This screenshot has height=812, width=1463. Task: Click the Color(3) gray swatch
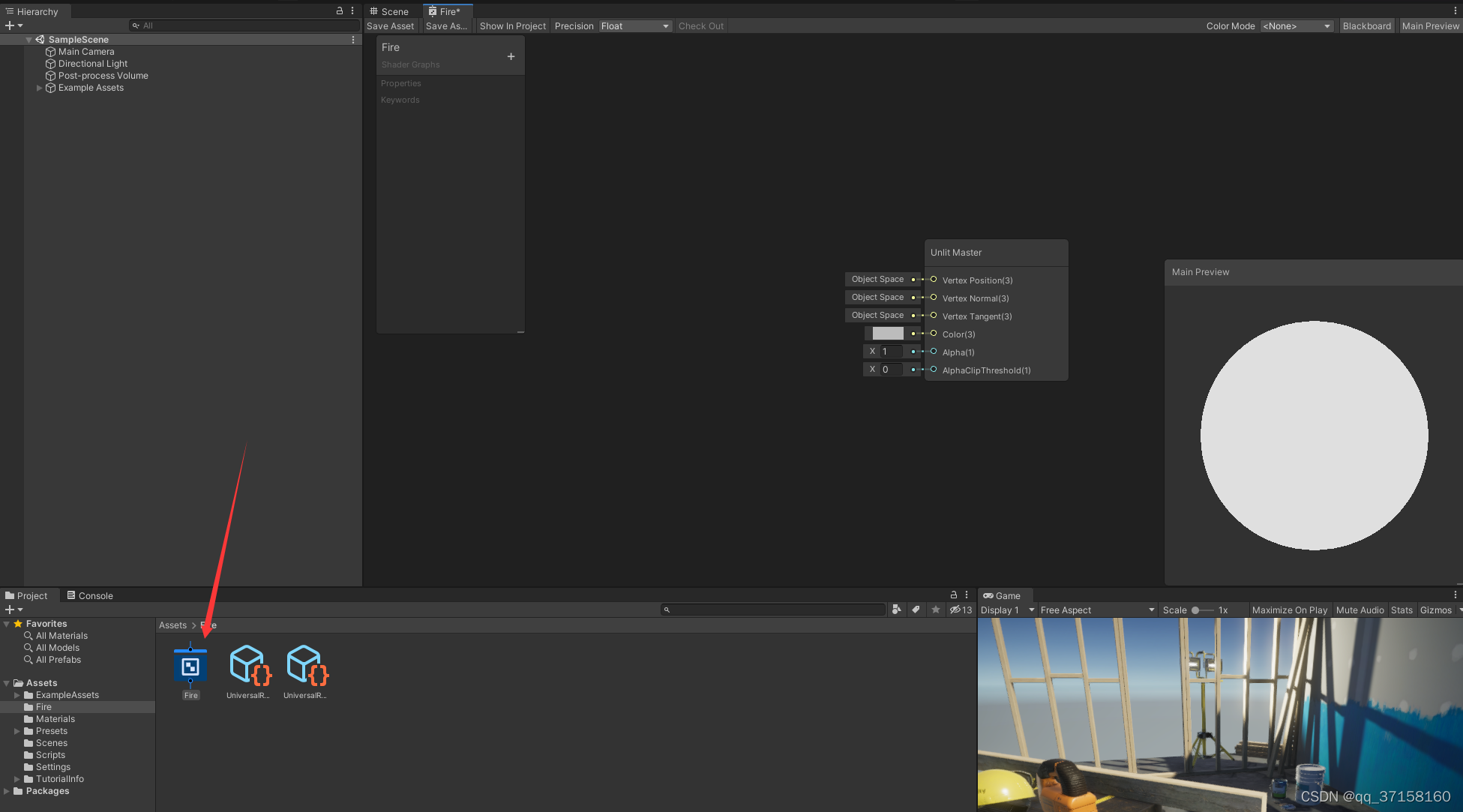coord(888,334)
